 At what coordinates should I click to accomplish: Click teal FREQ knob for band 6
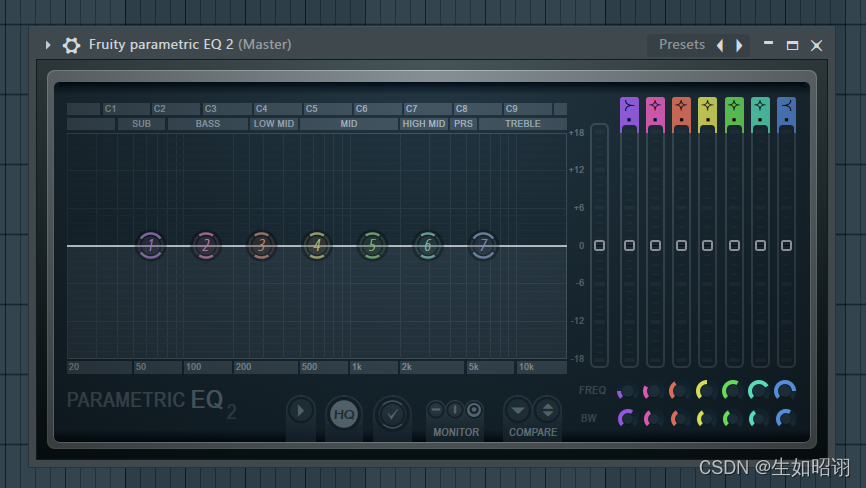[x=758, y=390]
